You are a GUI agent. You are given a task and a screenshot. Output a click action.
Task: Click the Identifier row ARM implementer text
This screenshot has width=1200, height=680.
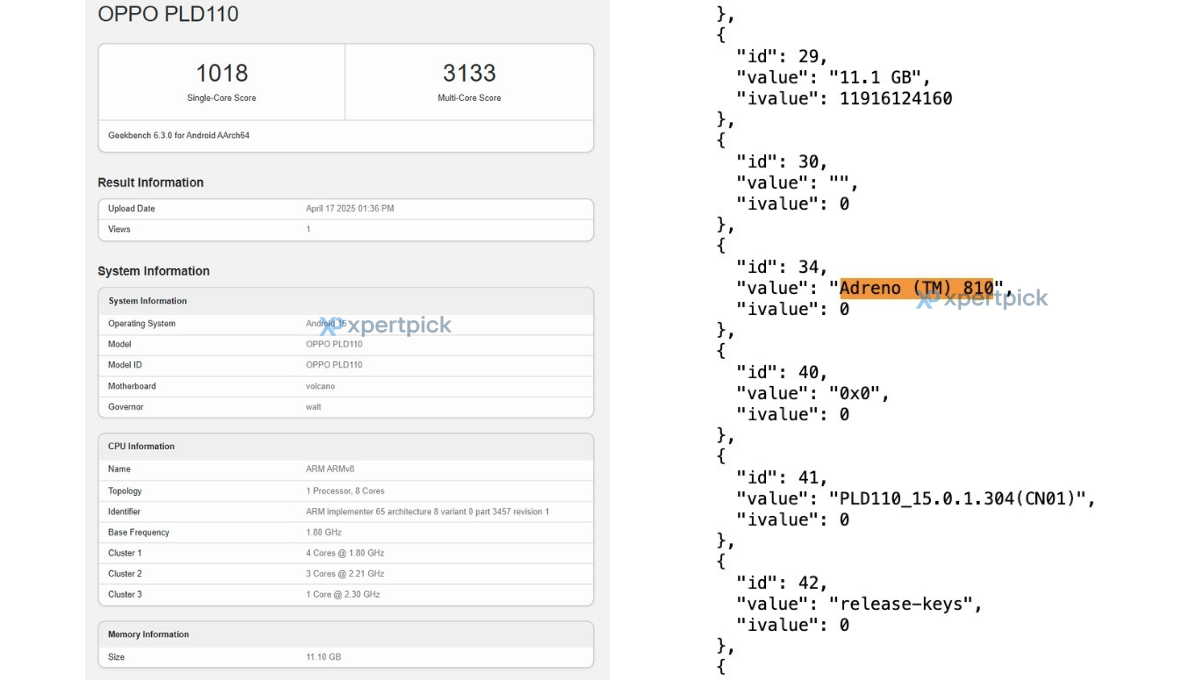427,512
